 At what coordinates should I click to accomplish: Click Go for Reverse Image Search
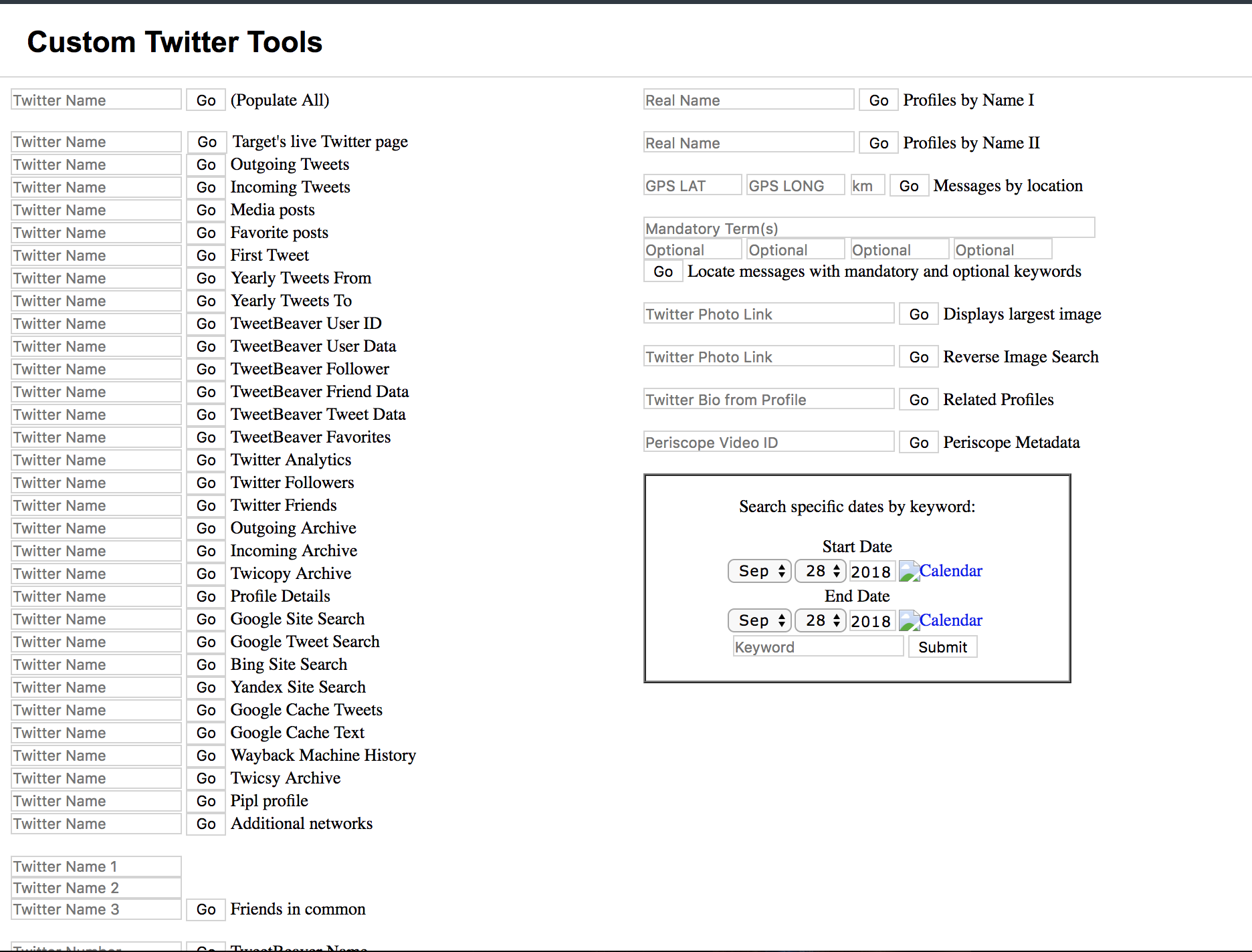[x=918, y=357]
